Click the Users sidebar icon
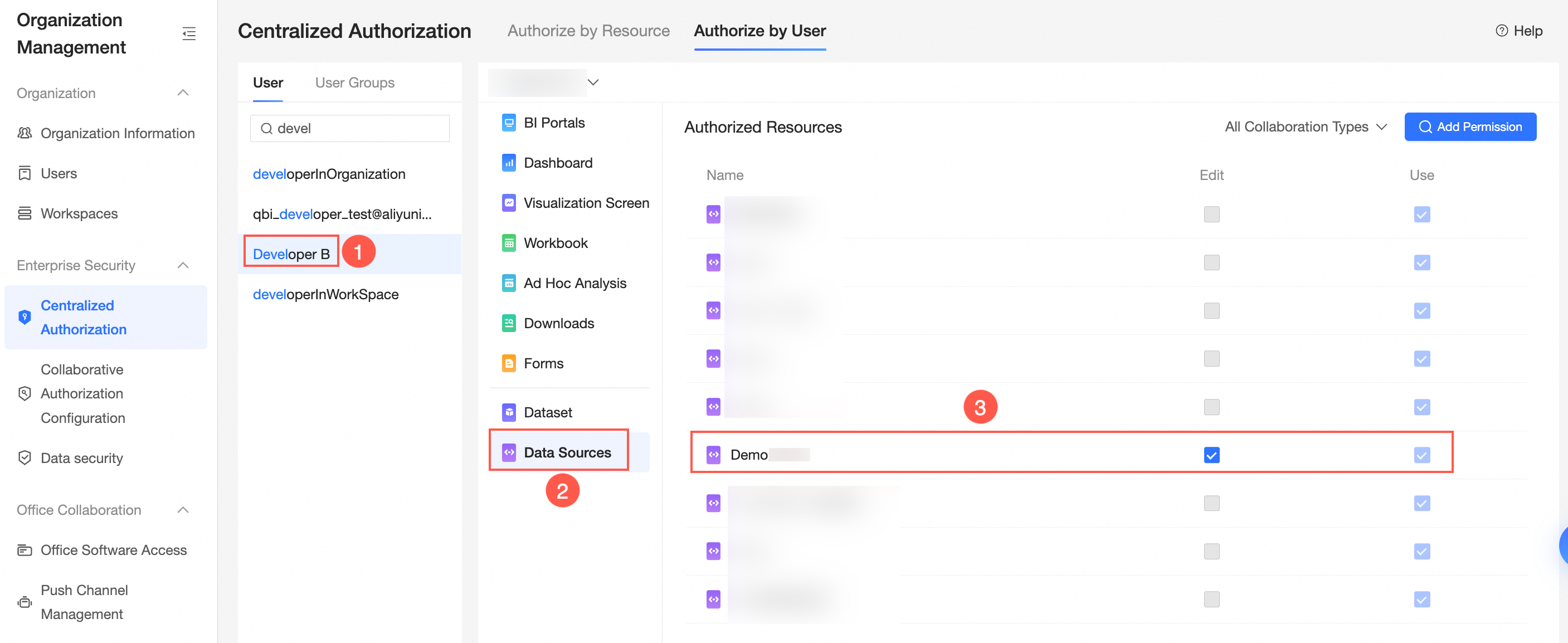The height and width of the screenshot is (643, 1568). pyautogui.click(x=25, y=173)
